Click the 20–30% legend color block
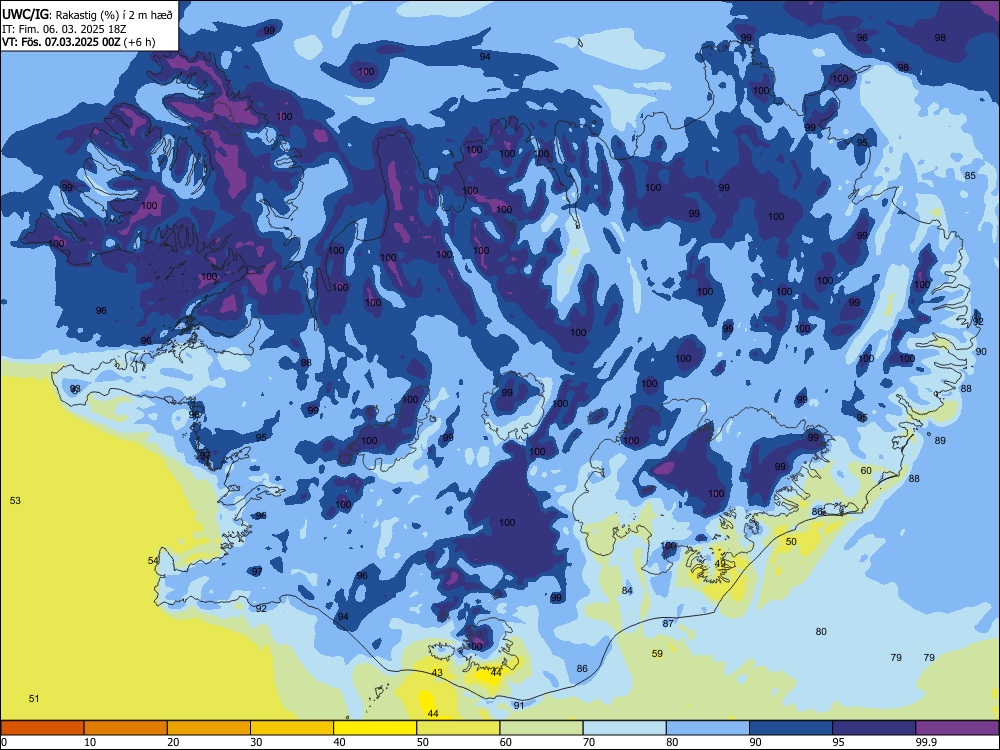The width and height of the screenshot is (1000, 750). pyautogui.click(x=209, y=728)
